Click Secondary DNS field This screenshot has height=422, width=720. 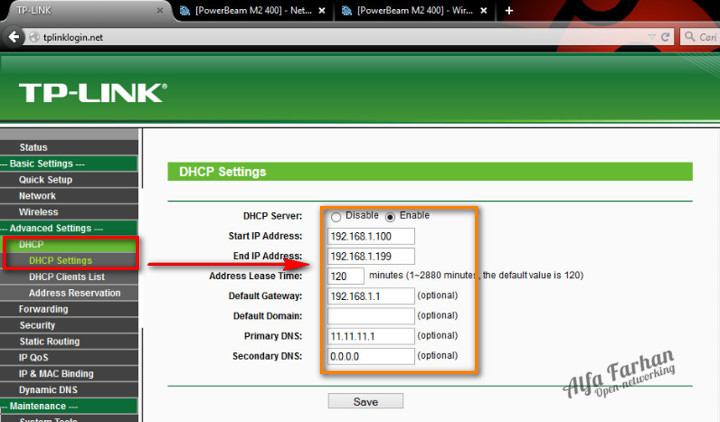[371, 356]
